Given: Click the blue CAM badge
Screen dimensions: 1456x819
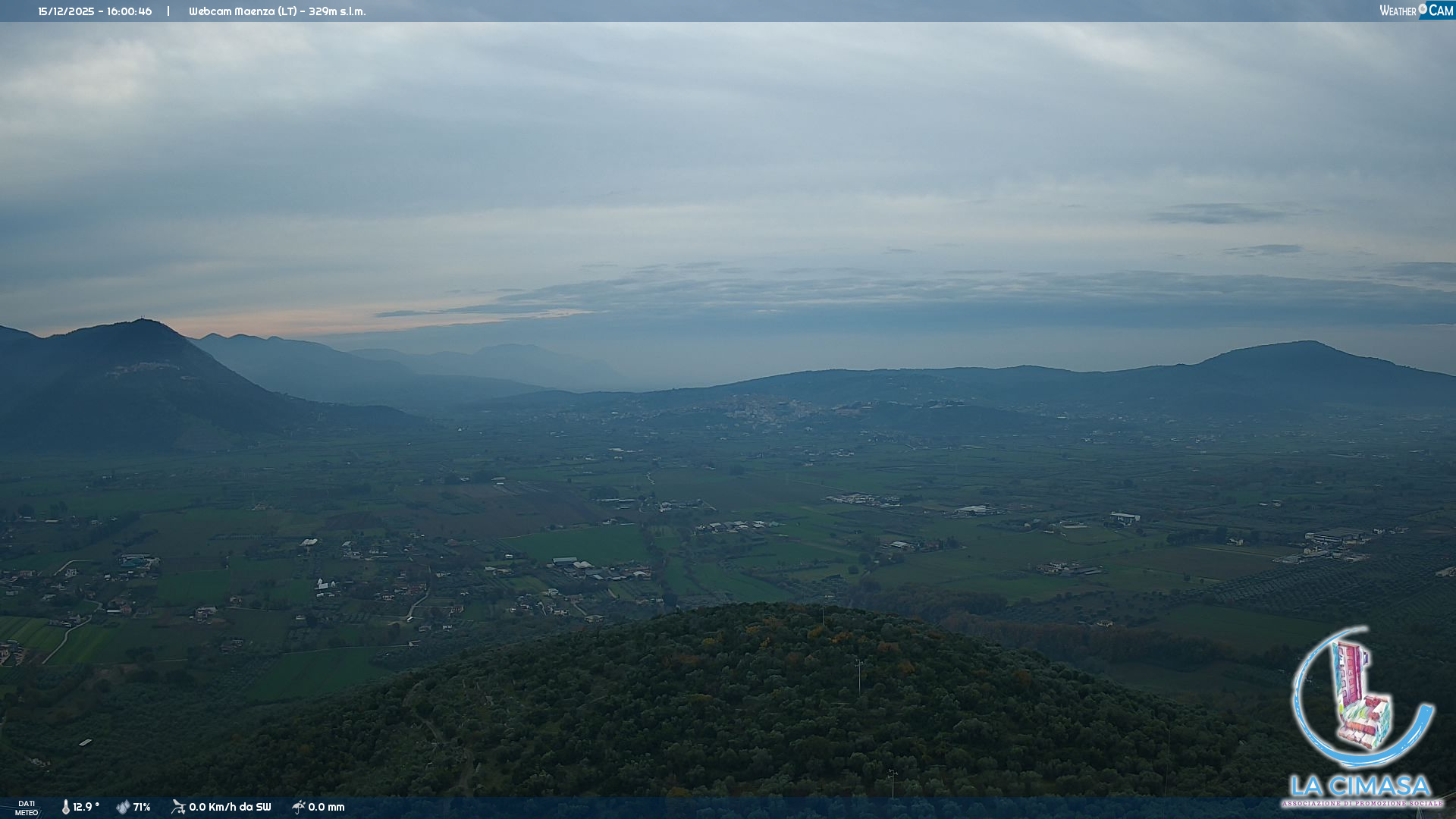Looking at the screenshot, I should (x=1441, y=11).
